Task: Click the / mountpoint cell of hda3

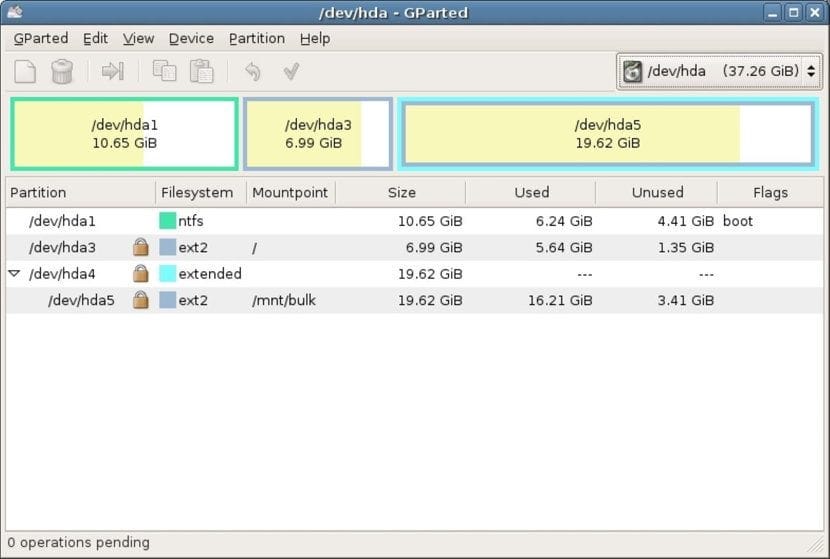Action: click(x=255, y=248)
